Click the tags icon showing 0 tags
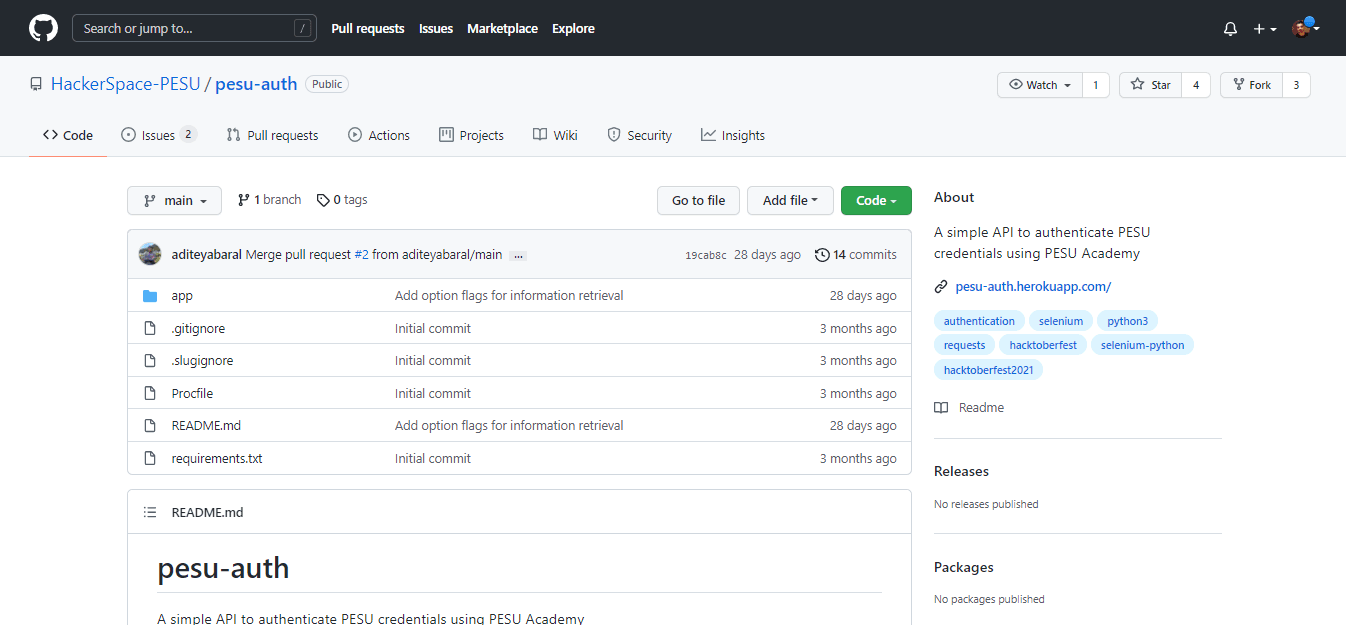 [323, 200]
